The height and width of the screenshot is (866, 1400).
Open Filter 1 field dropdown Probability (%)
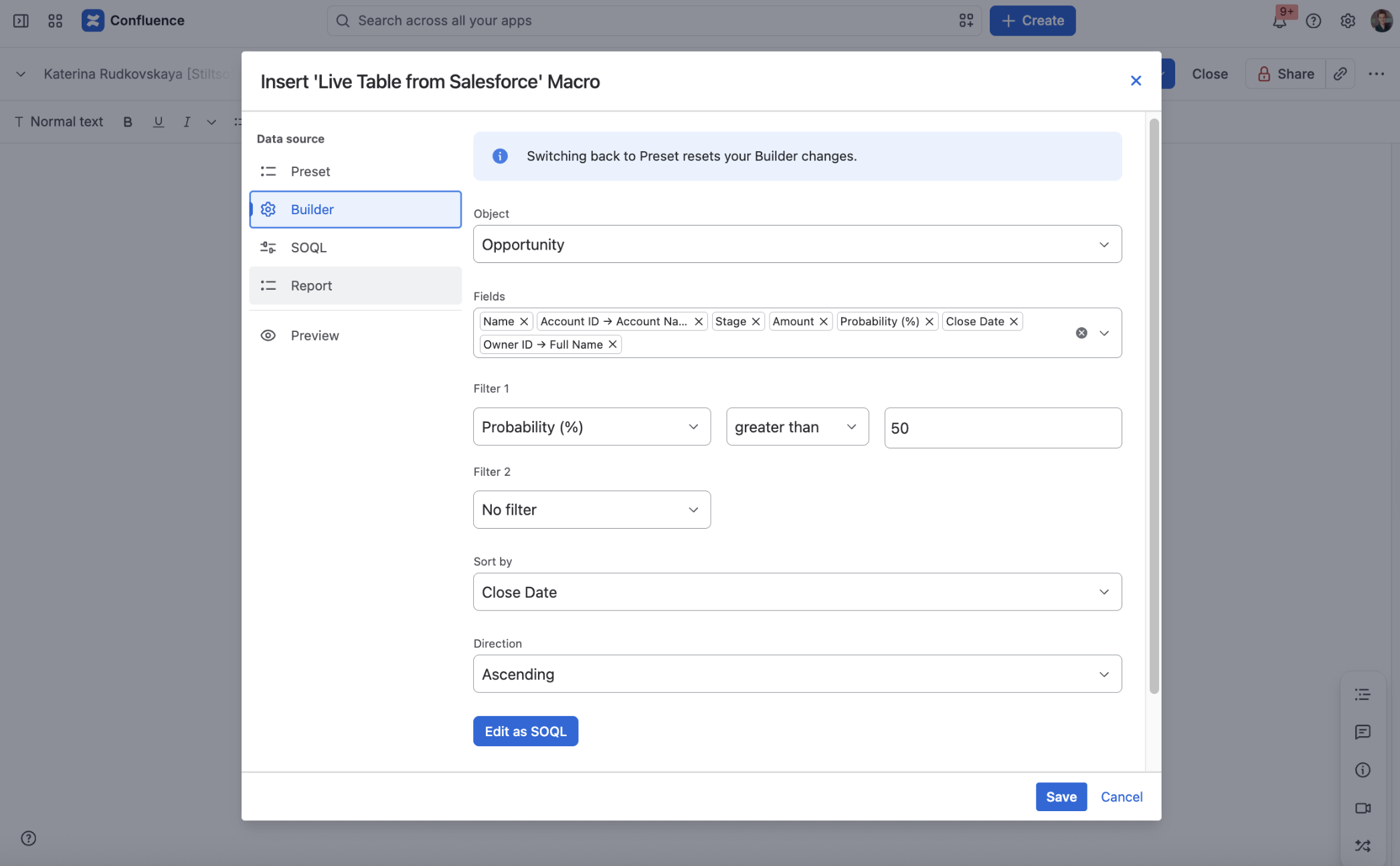(592, 427)
